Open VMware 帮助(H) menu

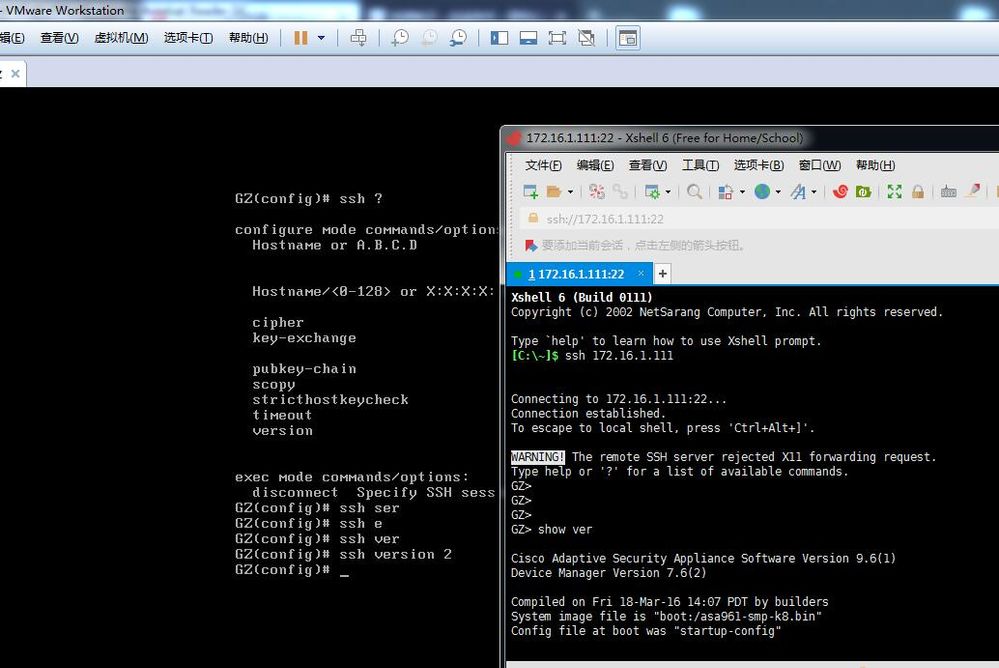pyautogui.click(x=248, y=38)
